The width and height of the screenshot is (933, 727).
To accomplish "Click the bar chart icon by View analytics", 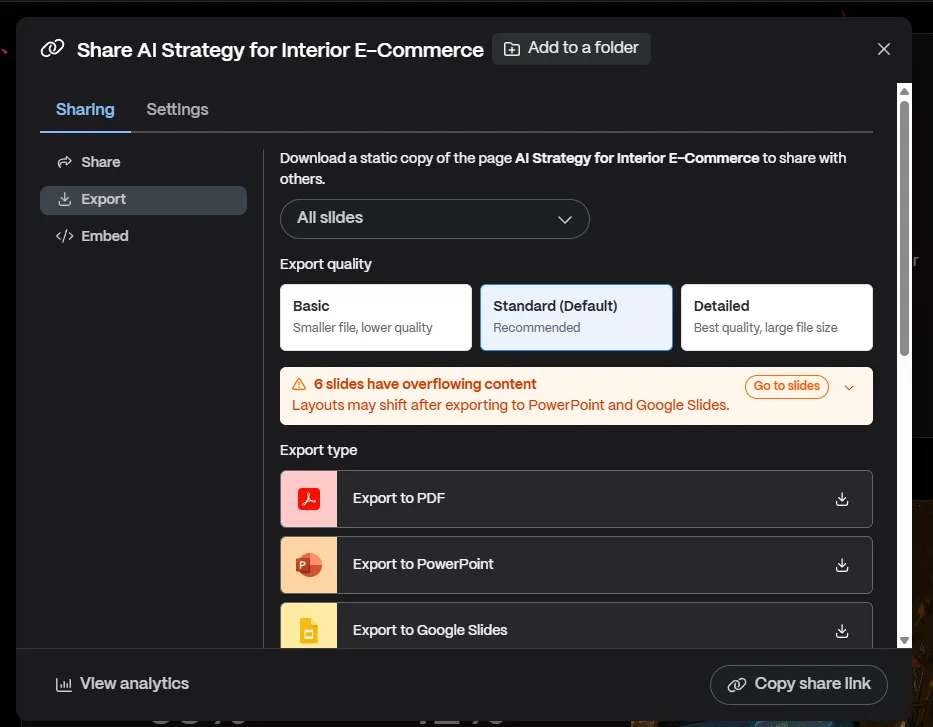I will (x=64, y=685).
